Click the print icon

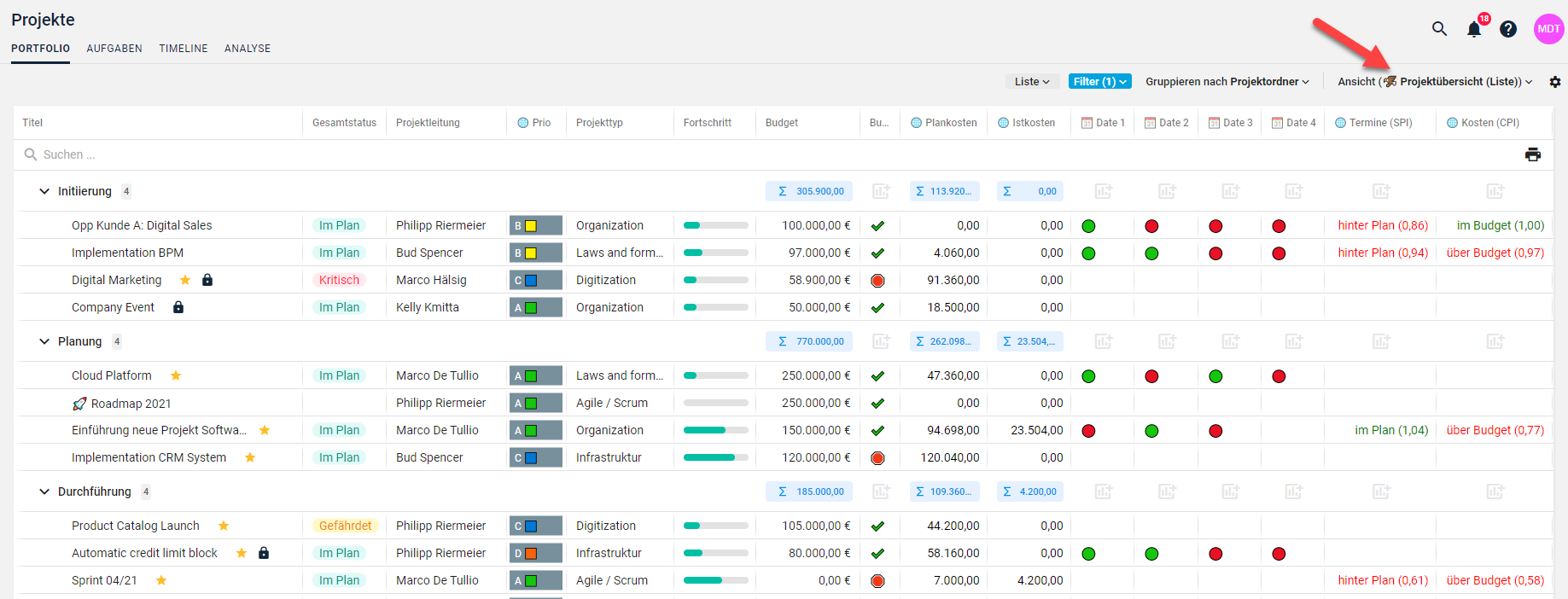point(1533,154)
